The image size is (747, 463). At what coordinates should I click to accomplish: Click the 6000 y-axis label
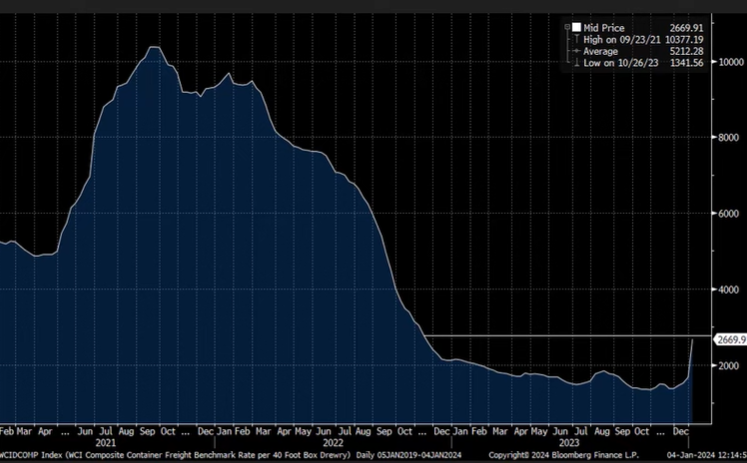click(728, 214)
